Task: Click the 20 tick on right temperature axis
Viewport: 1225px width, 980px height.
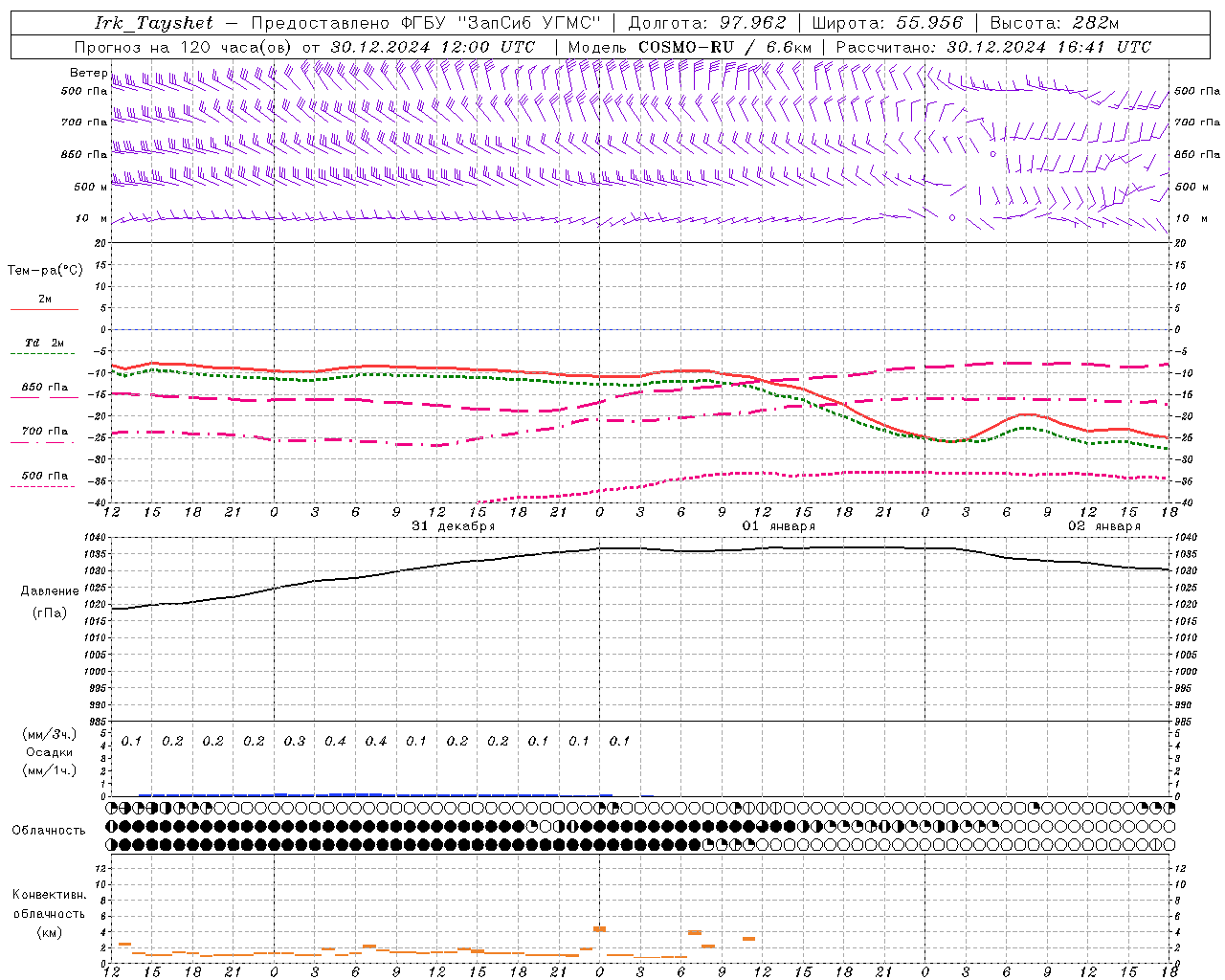Action: tap(1181, 244)
